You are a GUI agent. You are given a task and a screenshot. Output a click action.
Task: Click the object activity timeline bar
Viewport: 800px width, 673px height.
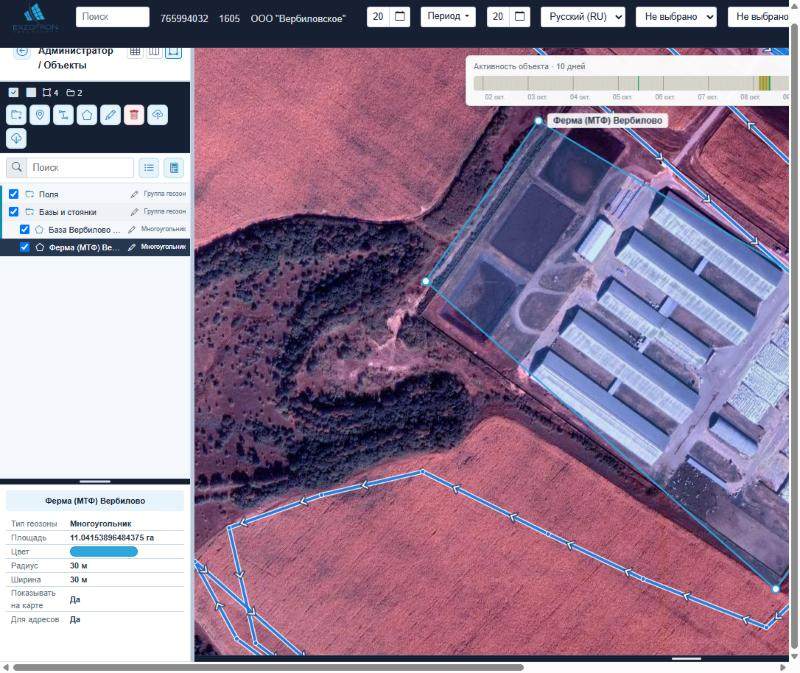(x=631, y=83)
